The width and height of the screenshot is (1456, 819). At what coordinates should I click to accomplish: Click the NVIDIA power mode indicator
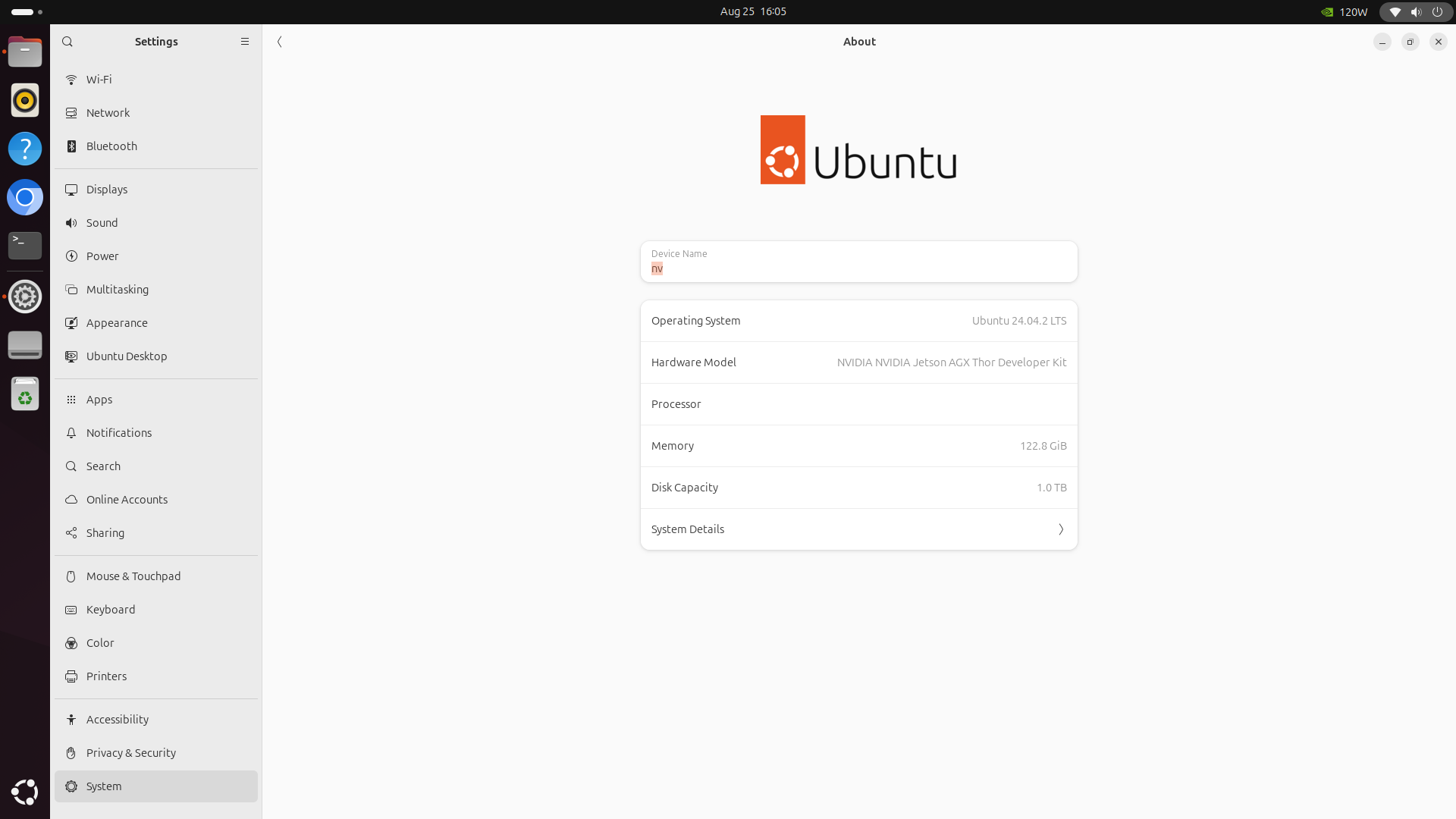(x=1345, y=12)
